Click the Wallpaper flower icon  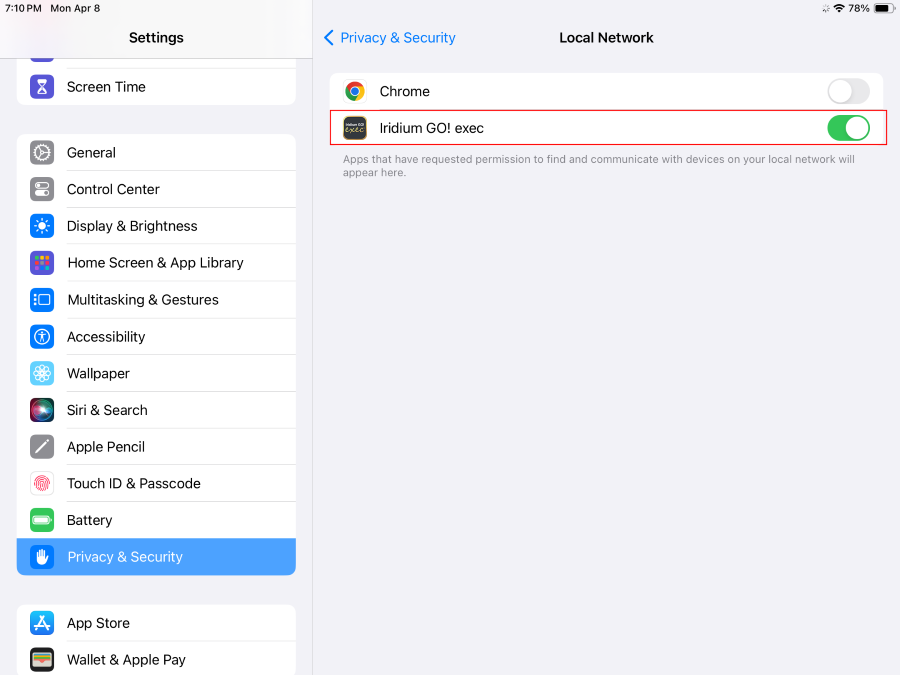[x=42, y=373]
